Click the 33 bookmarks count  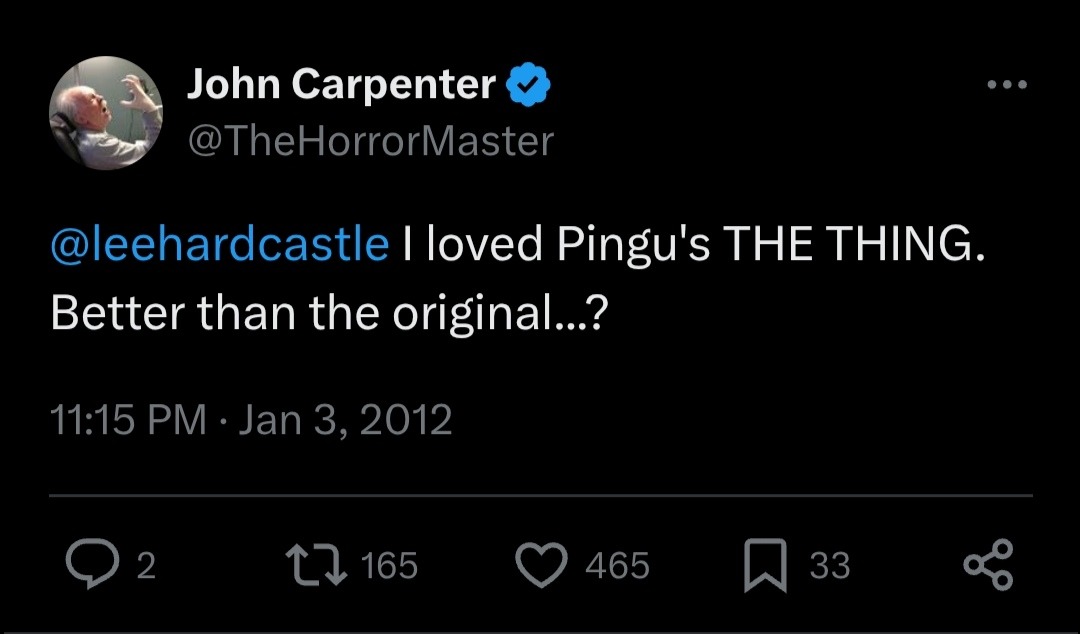[x=829, y=566]
